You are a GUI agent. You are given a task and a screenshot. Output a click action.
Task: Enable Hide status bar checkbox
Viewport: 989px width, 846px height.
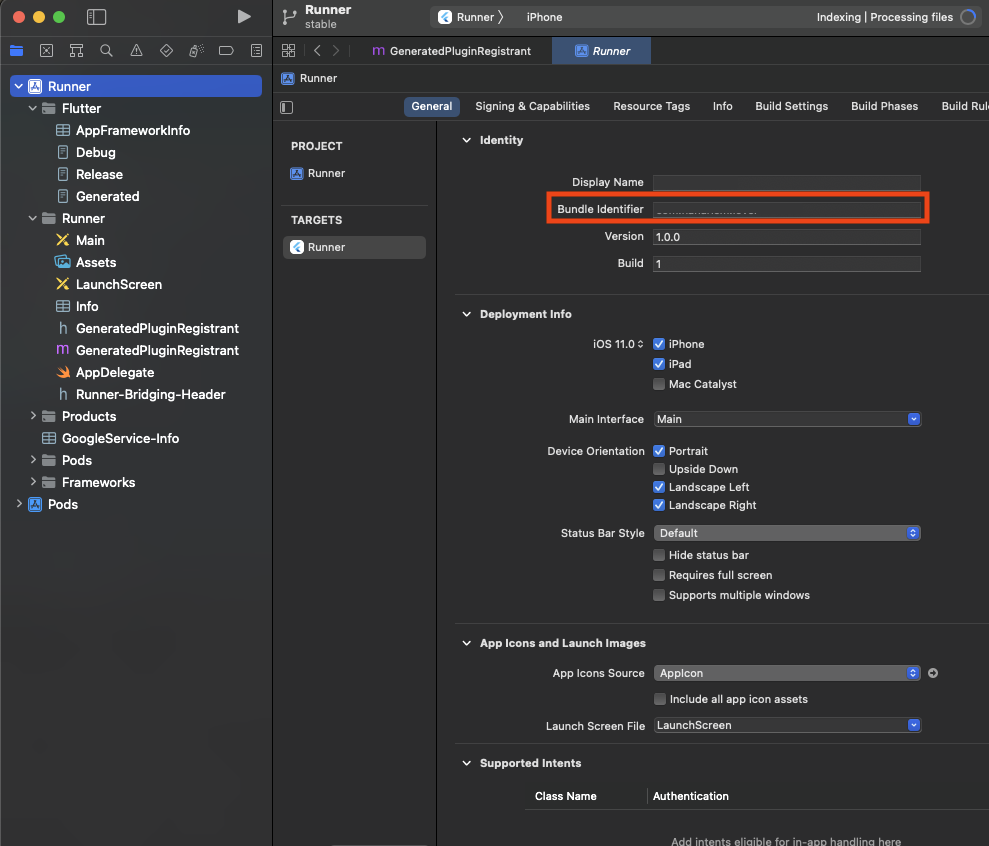pos(658,555)
